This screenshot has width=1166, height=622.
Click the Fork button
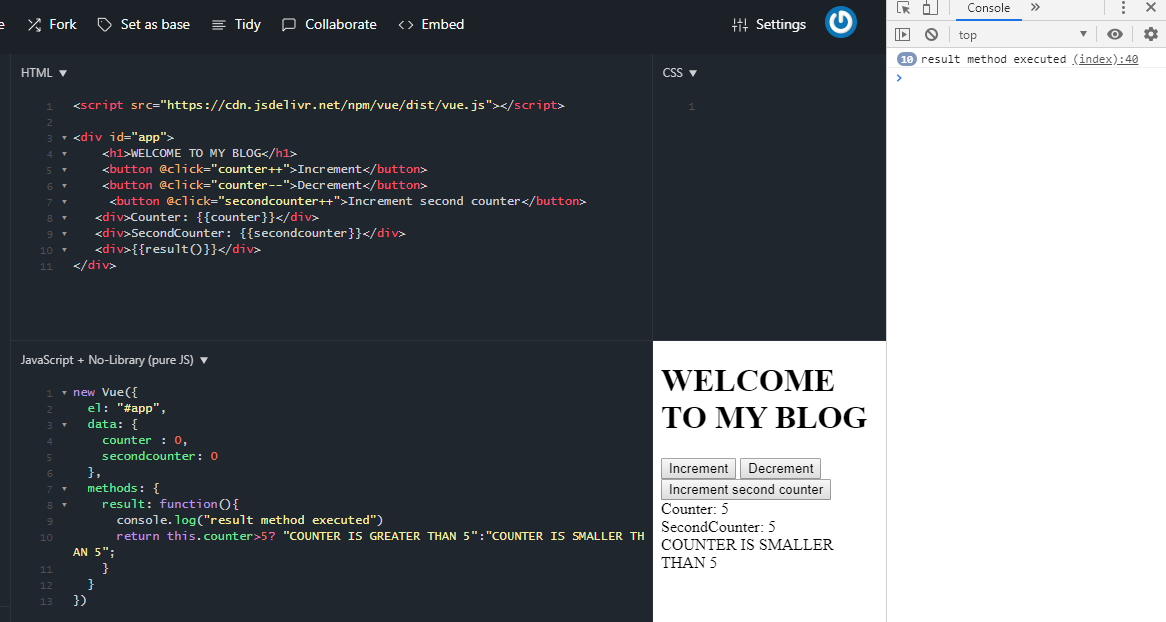coord(51,24)
